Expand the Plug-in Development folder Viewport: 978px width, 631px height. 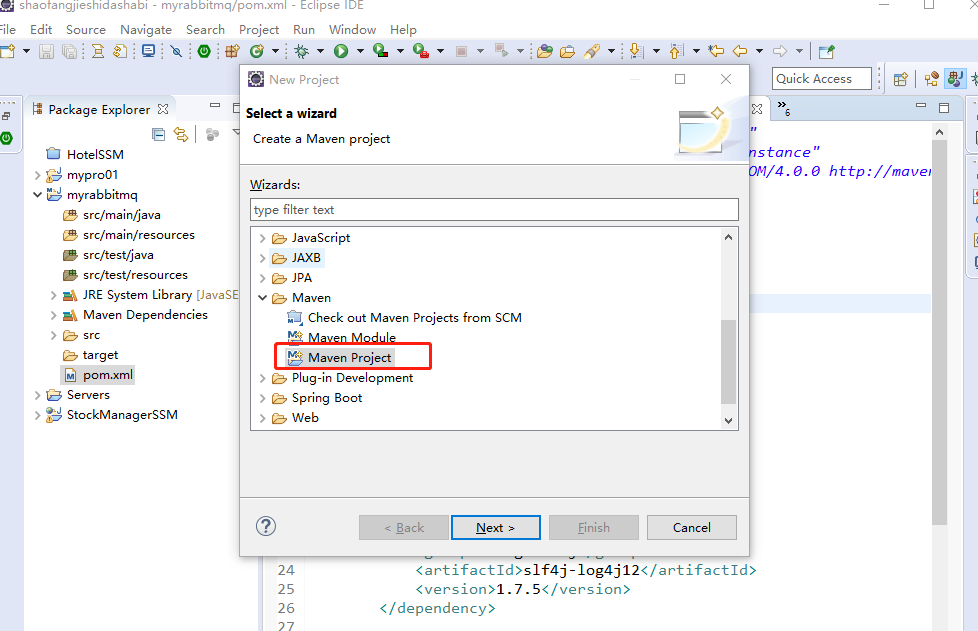pos(263,378)
